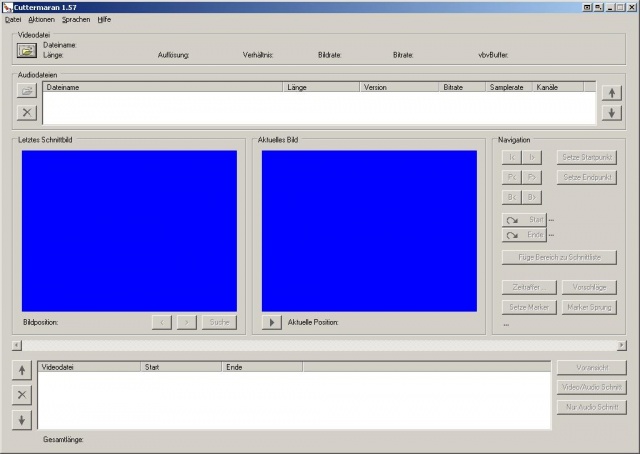
Task: Click the Setze Startpunkt button
Action: pos(586,157)
